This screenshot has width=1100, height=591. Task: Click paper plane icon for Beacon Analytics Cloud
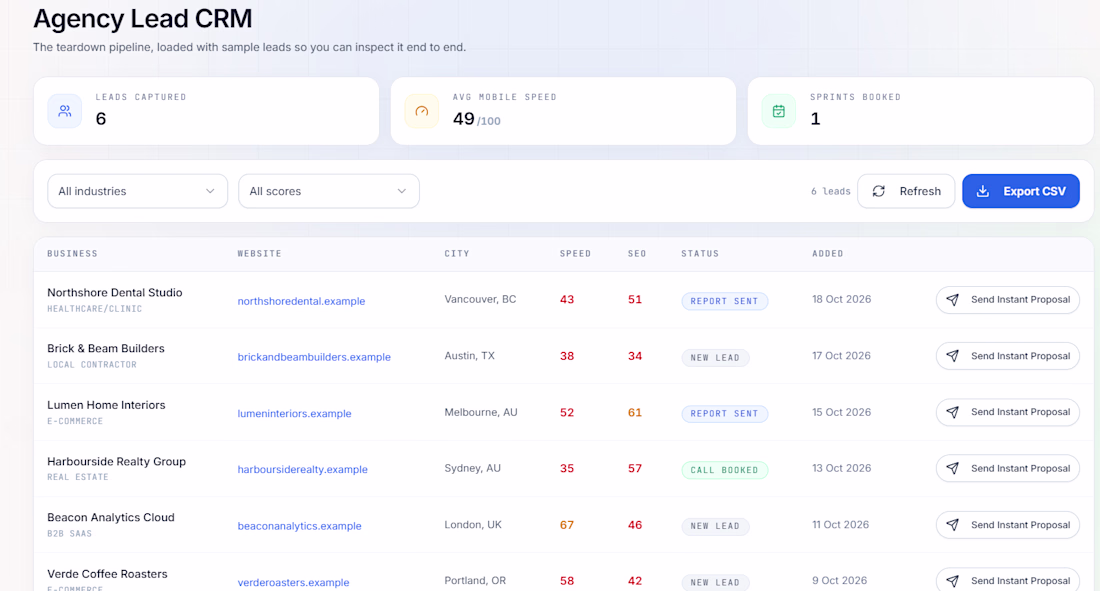pos(952,524)
